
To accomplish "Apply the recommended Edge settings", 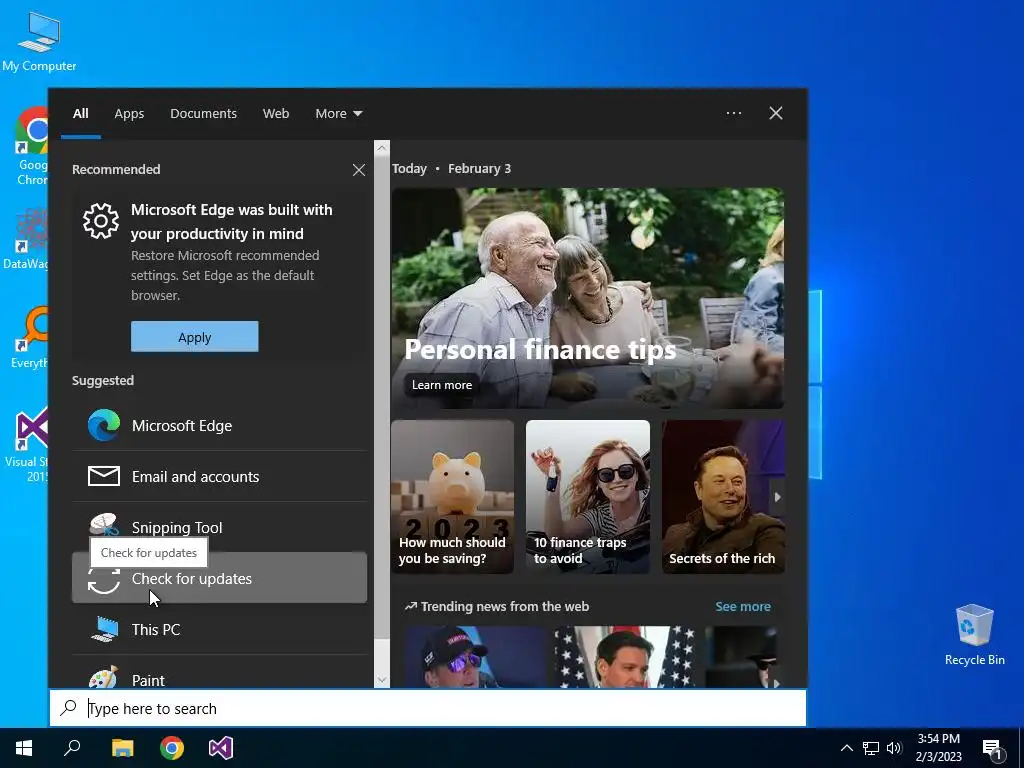I will 195,337.
